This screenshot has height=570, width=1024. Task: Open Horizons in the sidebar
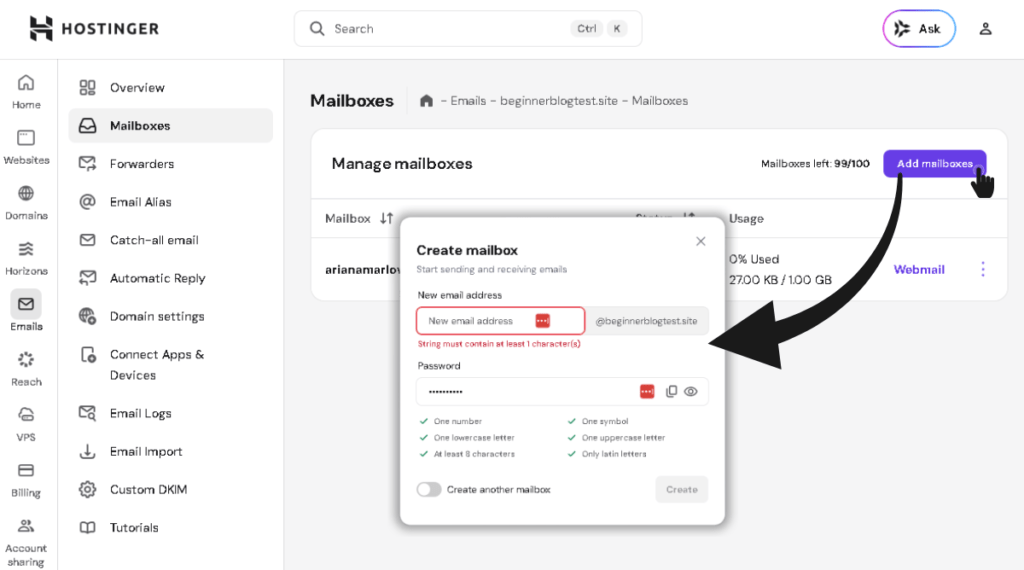tap(26, 259)
